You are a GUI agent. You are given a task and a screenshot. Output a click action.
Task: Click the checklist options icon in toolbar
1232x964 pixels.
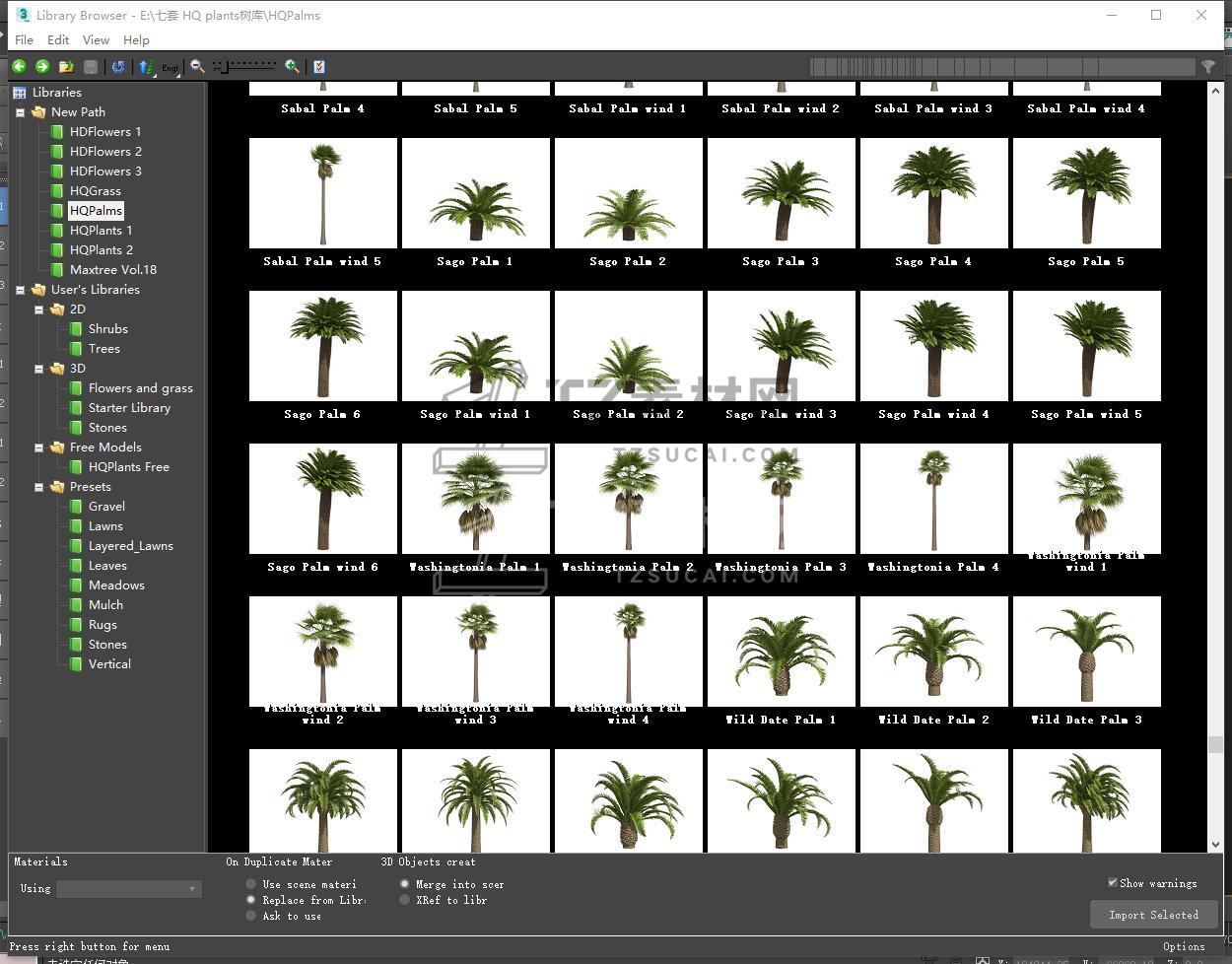pos(318,66)
